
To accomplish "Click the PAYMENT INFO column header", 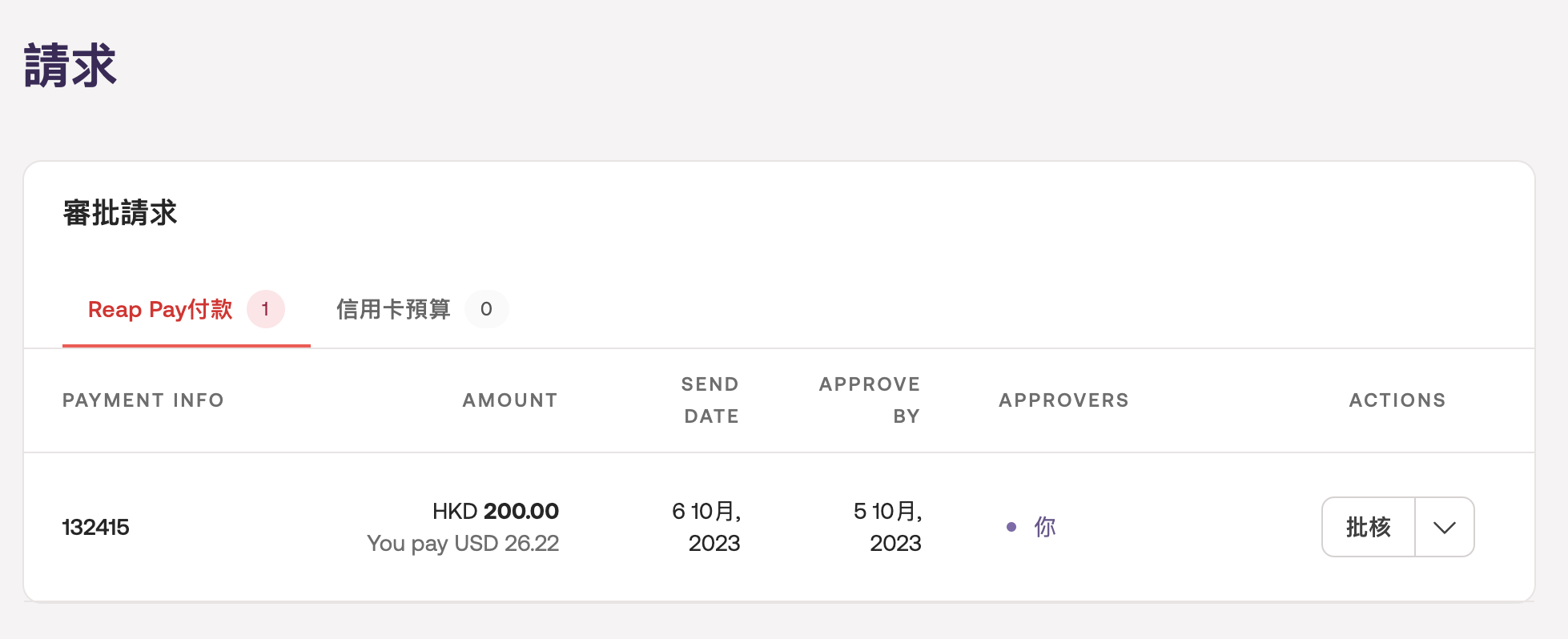I will (143, 400).
